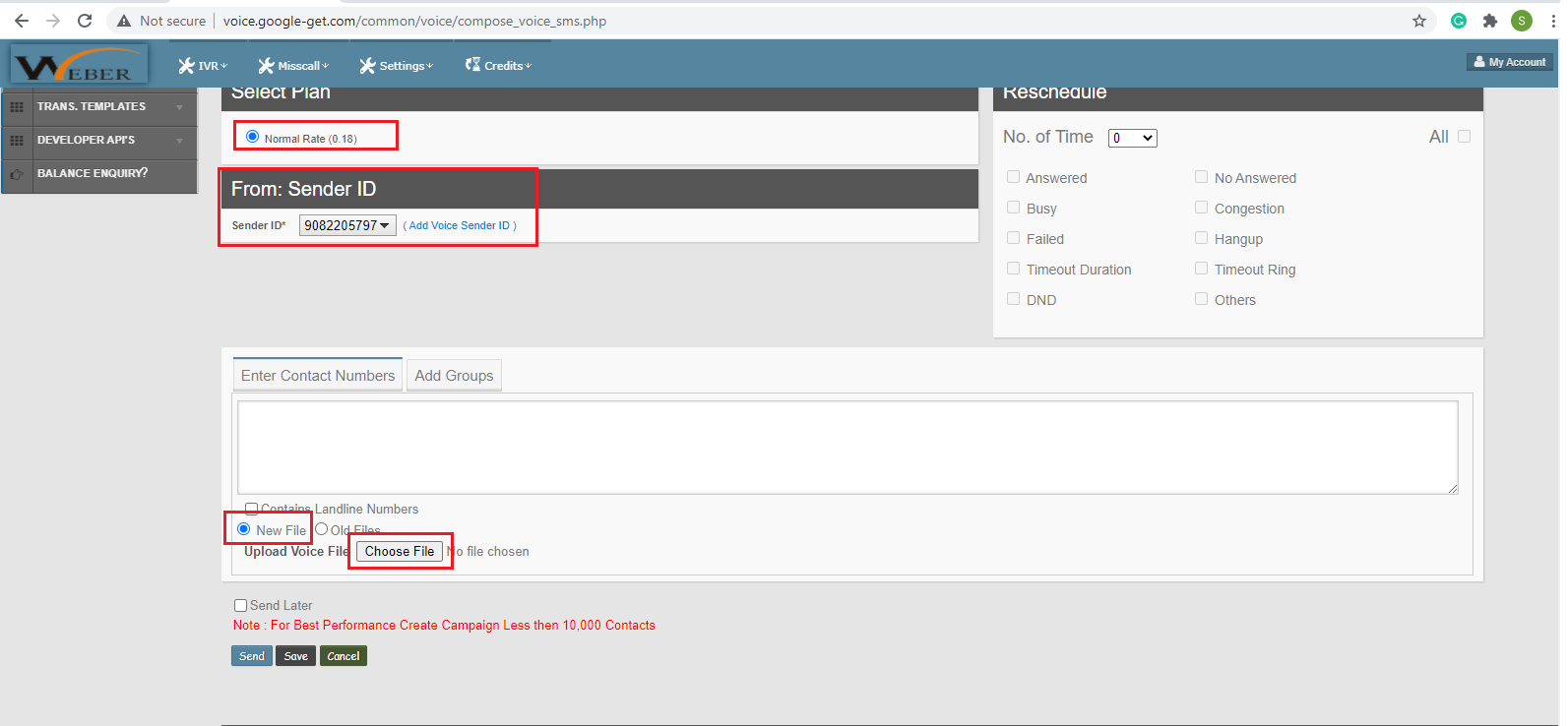Click the Trans. Templates grid icon
The width and height of the screenshot is (1568, 726).
pos(17,107)
